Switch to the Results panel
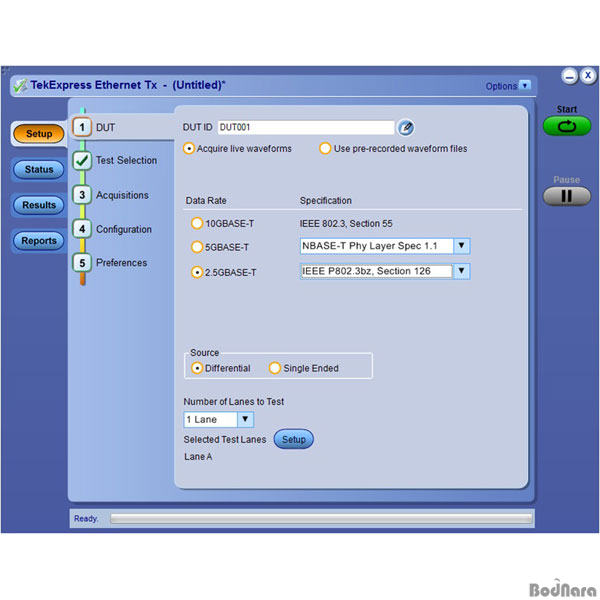The image size is (600, 600). click(x=39, y=205)
